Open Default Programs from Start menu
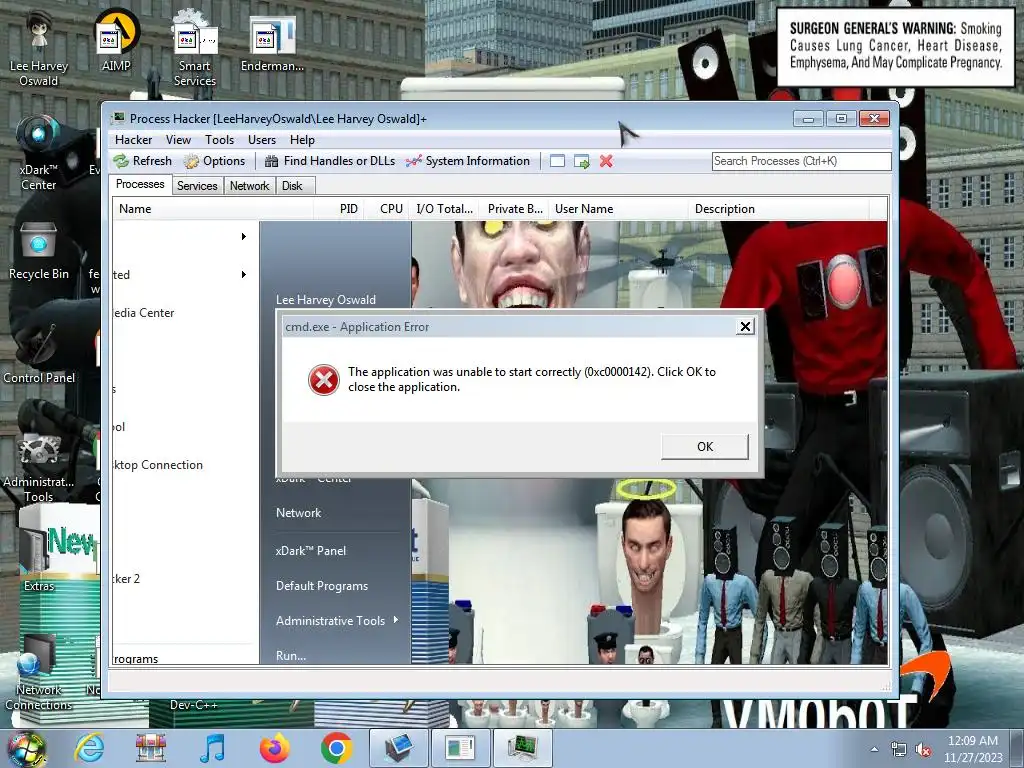 tap(322, 586)
